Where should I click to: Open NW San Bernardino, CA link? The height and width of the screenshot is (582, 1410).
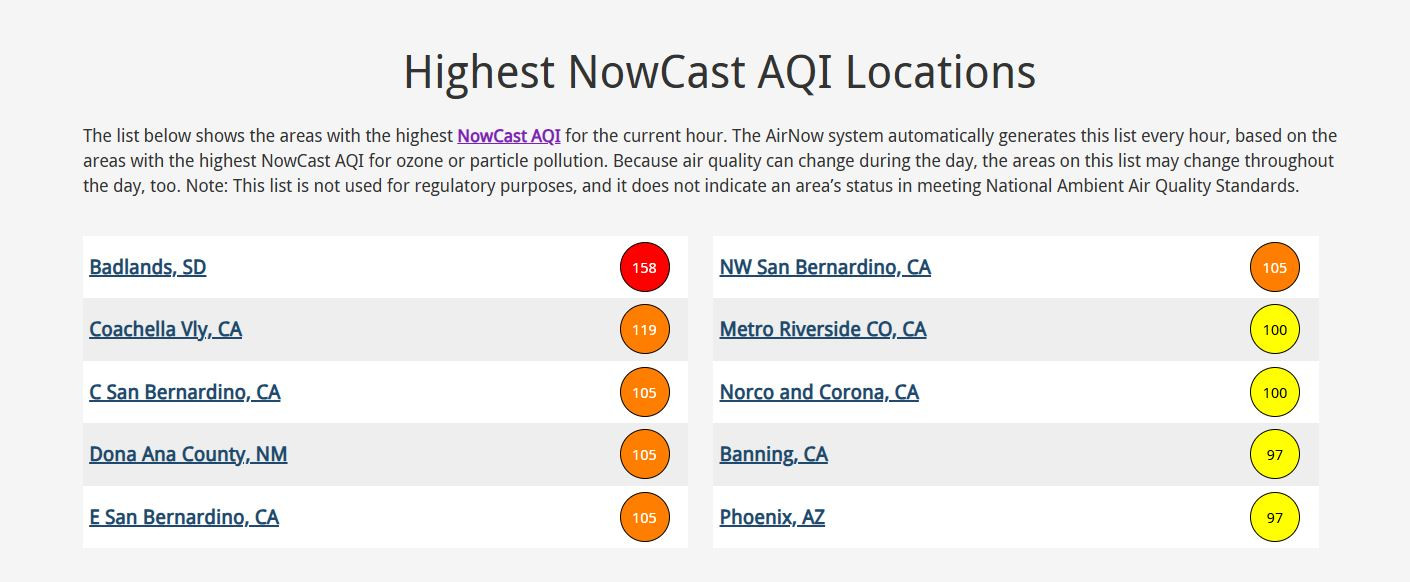click(x=825, y=267)
